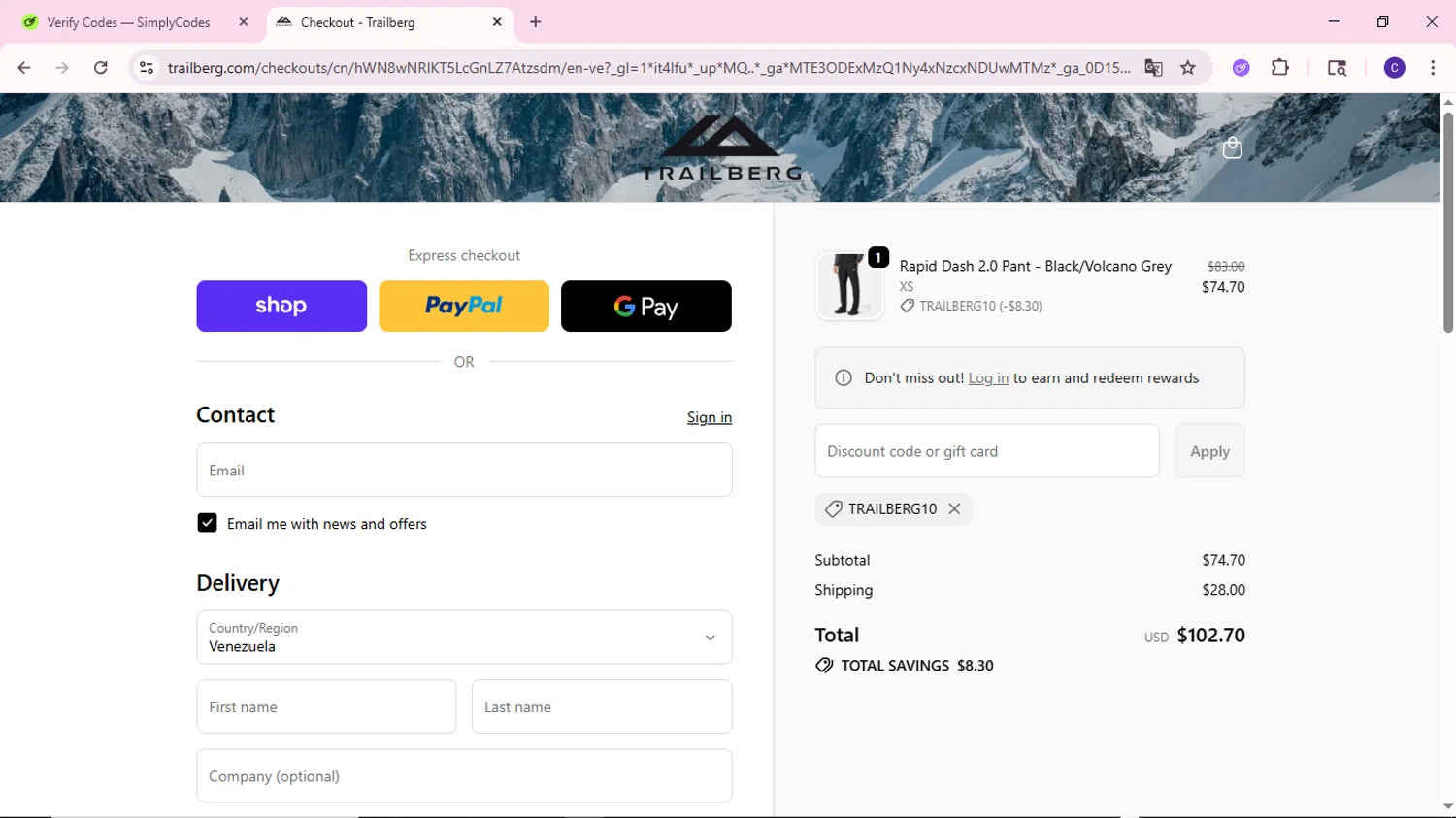1456x818 pixels.
Task: Open the shopping bag cart icon
Action: click(x=1233, y=147)
